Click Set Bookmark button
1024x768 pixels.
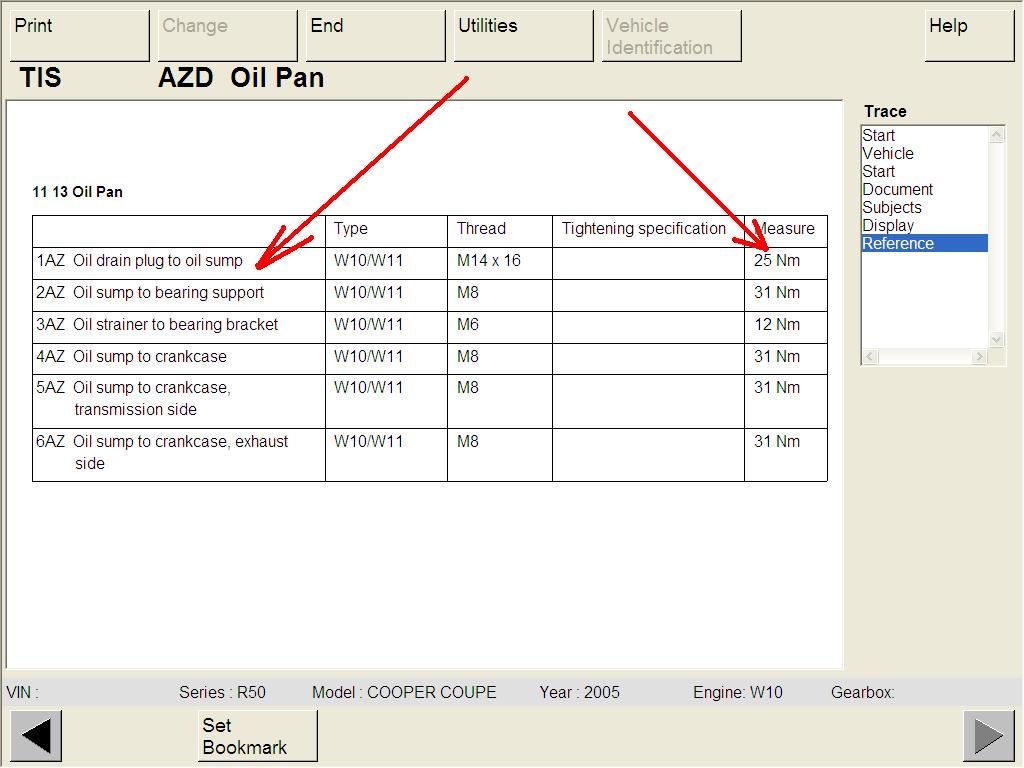(x=258, y=736)
